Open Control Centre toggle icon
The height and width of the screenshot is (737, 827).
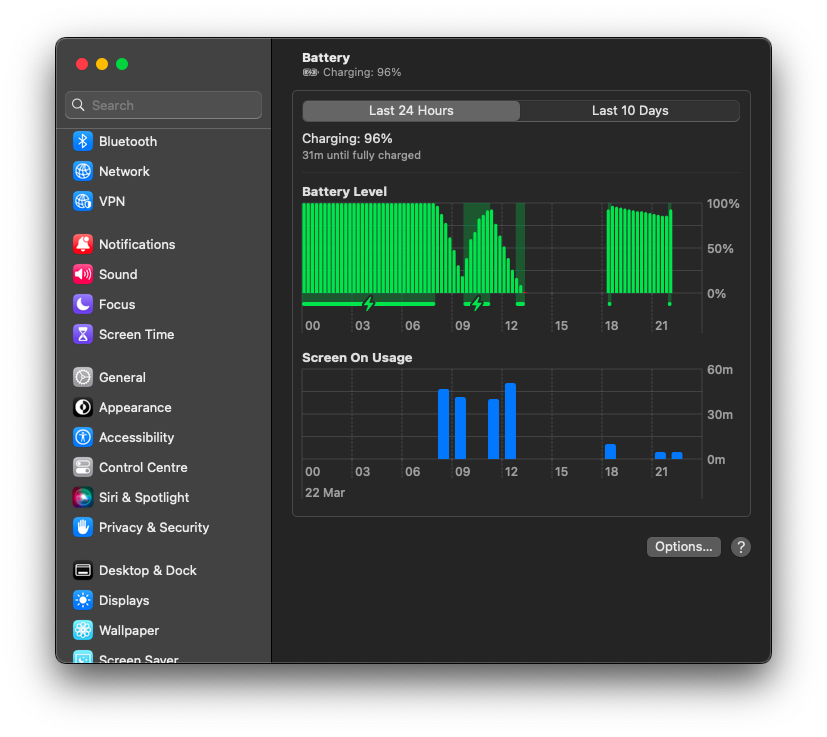point(83,467)
